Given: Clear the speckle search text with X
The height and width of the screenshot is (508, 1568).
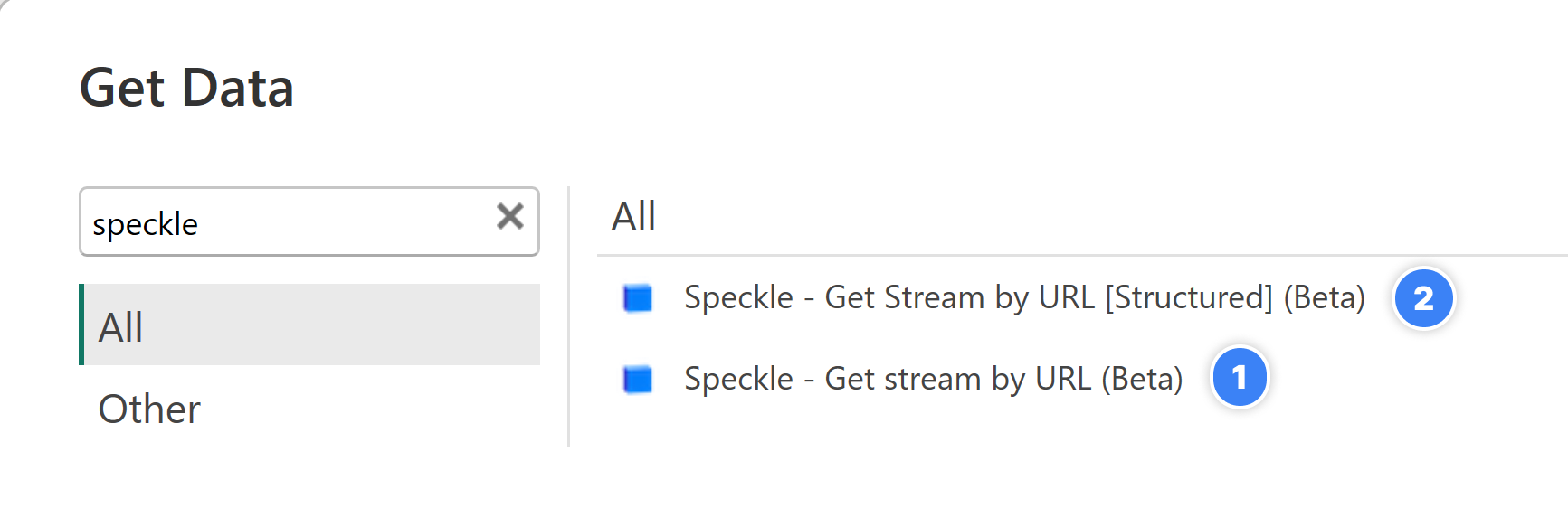Looking at the screenshot, I should (x=510, y=216).
